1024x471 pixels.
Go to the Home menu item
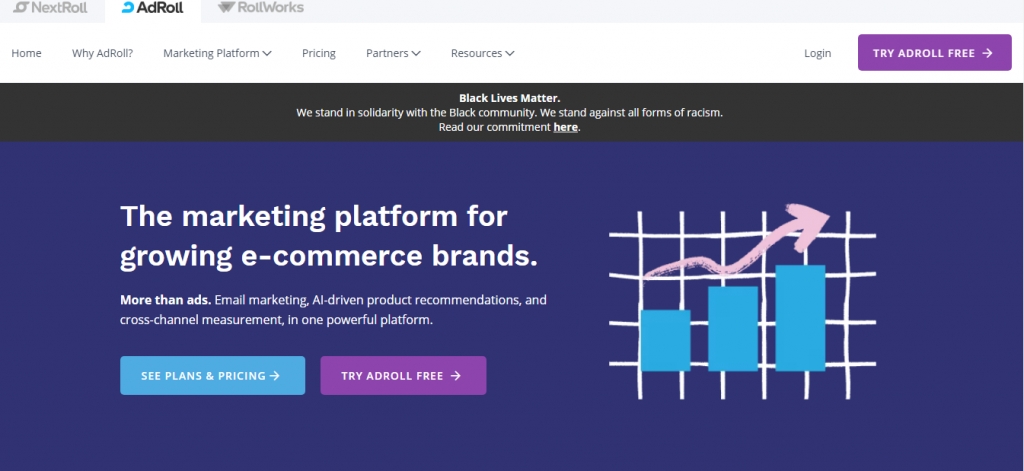pyautogui.click(x=26, y=53)
